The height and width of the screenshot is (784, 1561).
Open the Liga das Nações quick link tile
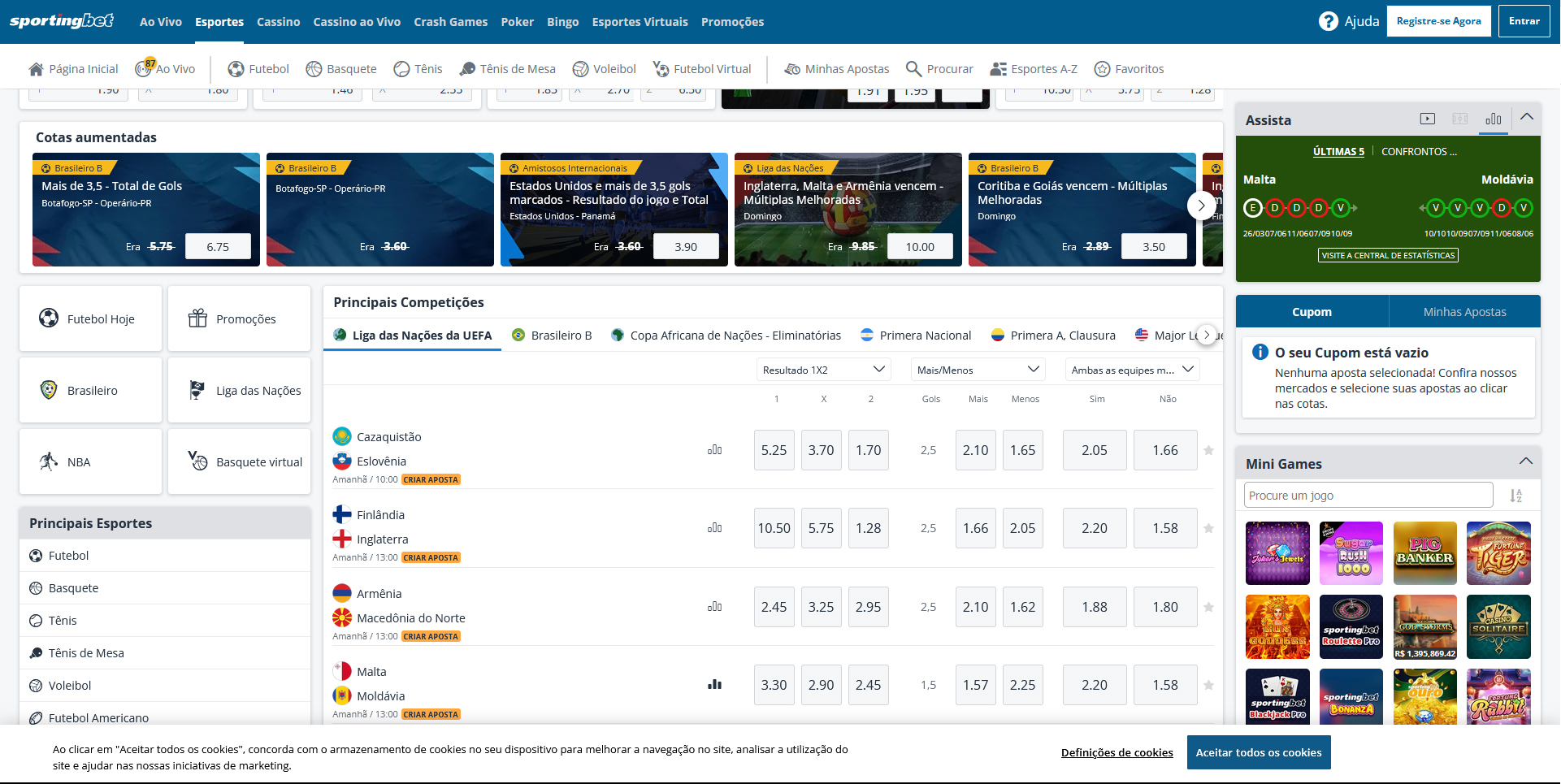click(240, 390)
